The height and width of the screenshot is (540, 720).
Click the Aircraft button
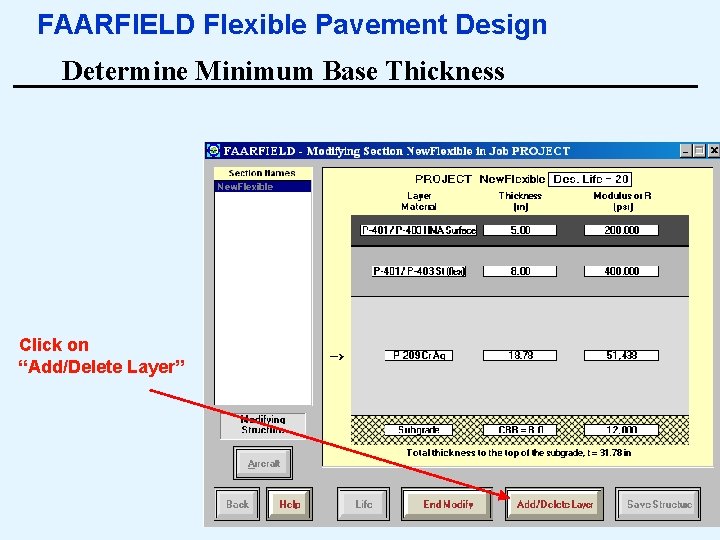[x=263, y=463]
